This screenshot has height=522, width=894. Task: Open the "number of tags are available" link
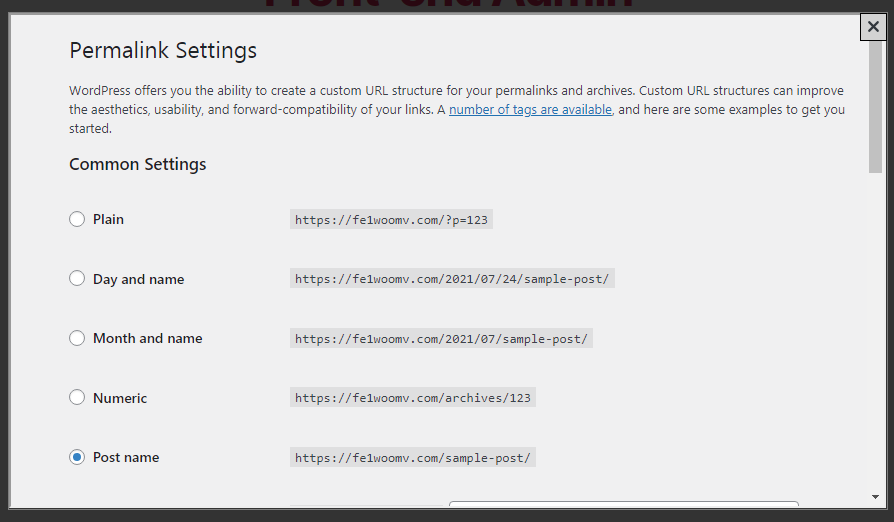point(530,110)
